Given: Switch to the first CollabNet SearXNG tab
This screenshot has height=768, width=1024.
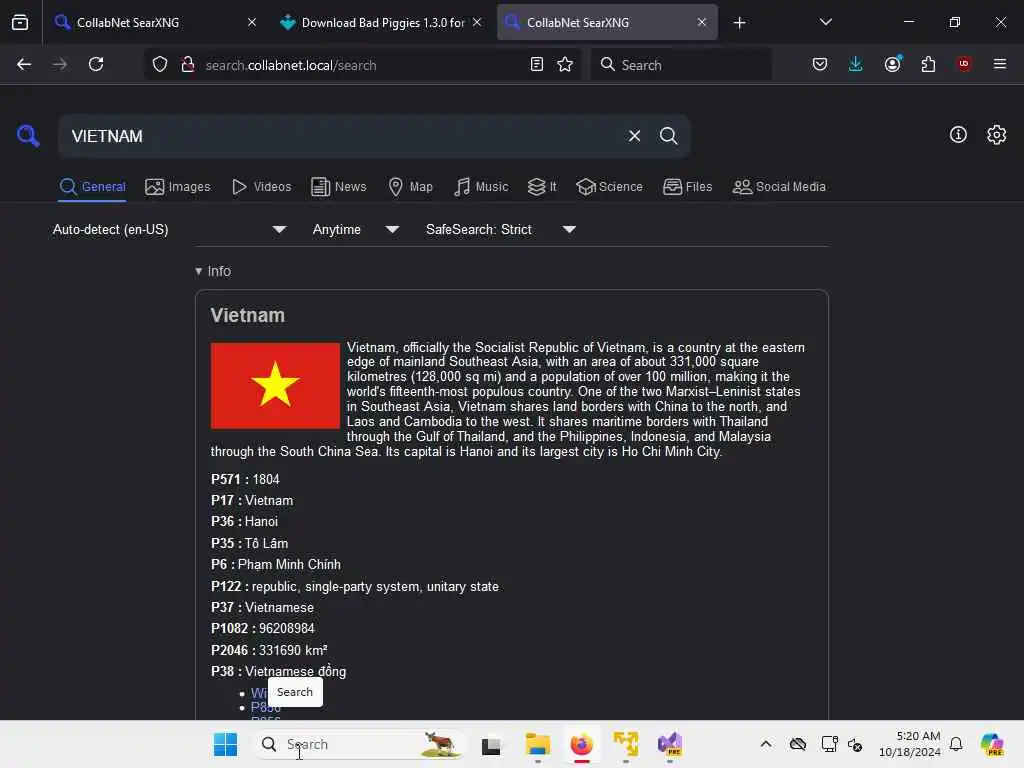Looking at the screenshot, I should pyautogui.click(x=155, y=23).
